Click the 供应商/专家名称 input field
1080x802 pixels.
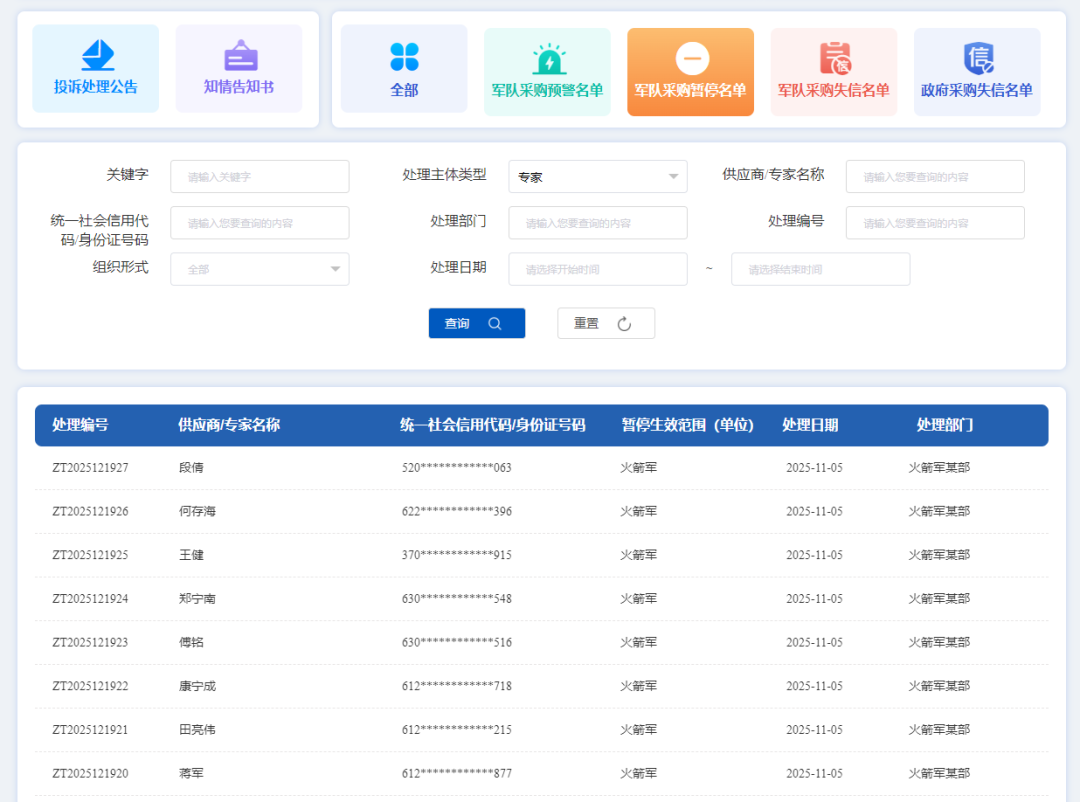pos(934,176)
